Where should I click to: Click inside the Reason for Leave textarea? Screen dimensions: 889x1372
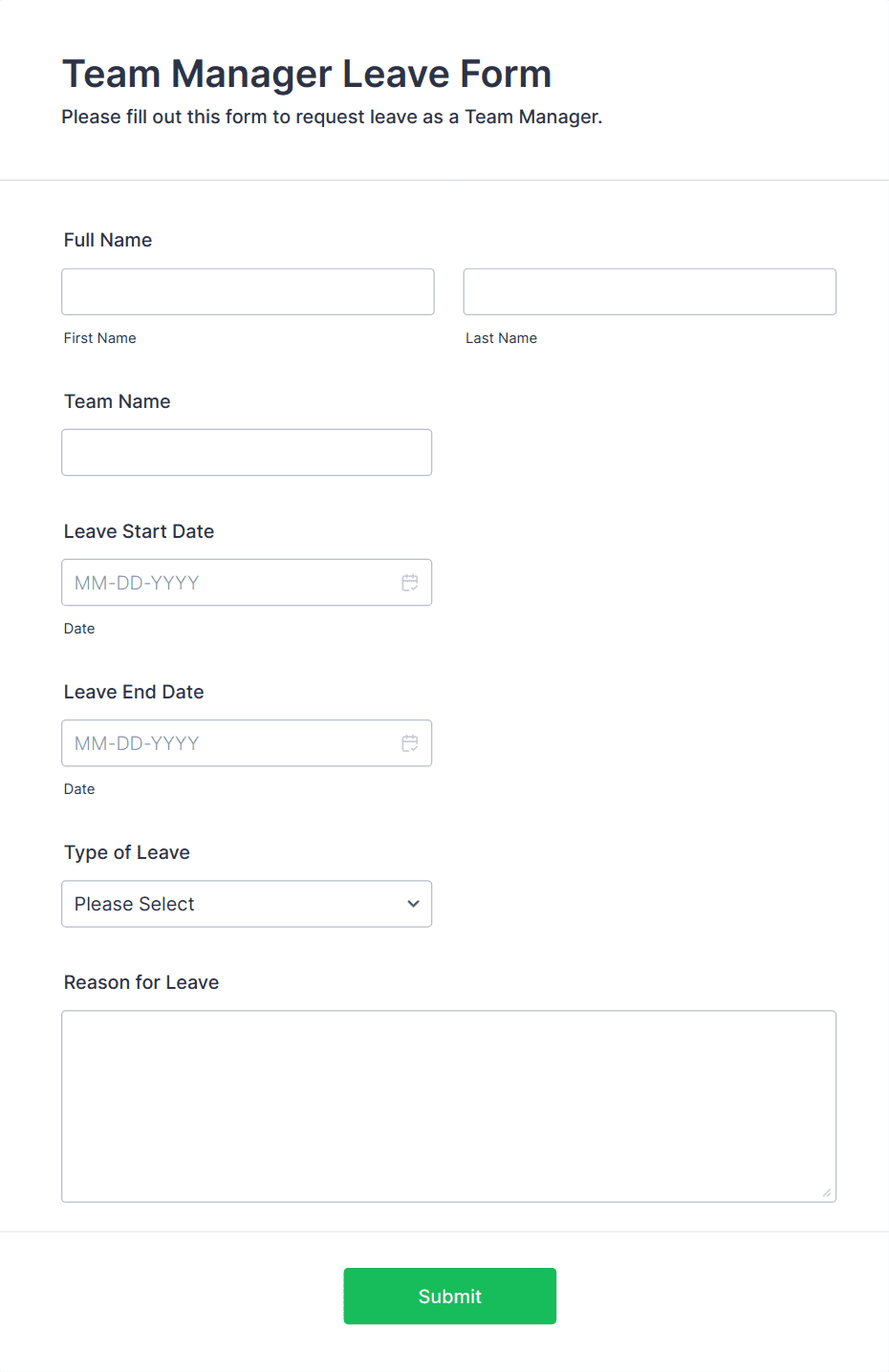click(449, 1106)
